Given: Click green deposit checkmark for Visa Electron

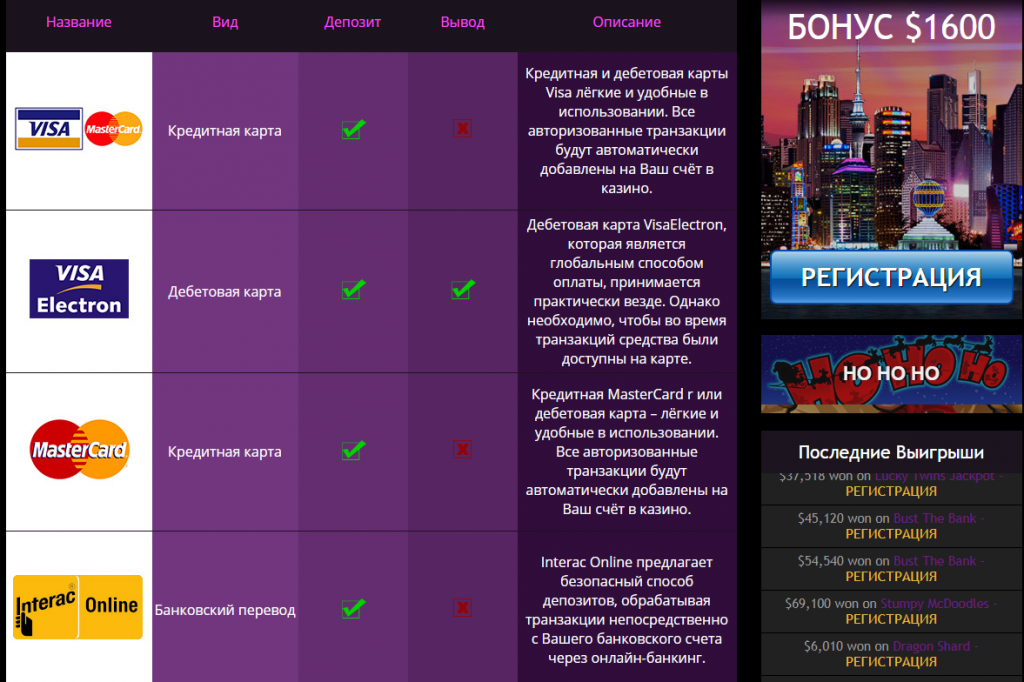Looking at the screenshot, I should click(352, 290).
